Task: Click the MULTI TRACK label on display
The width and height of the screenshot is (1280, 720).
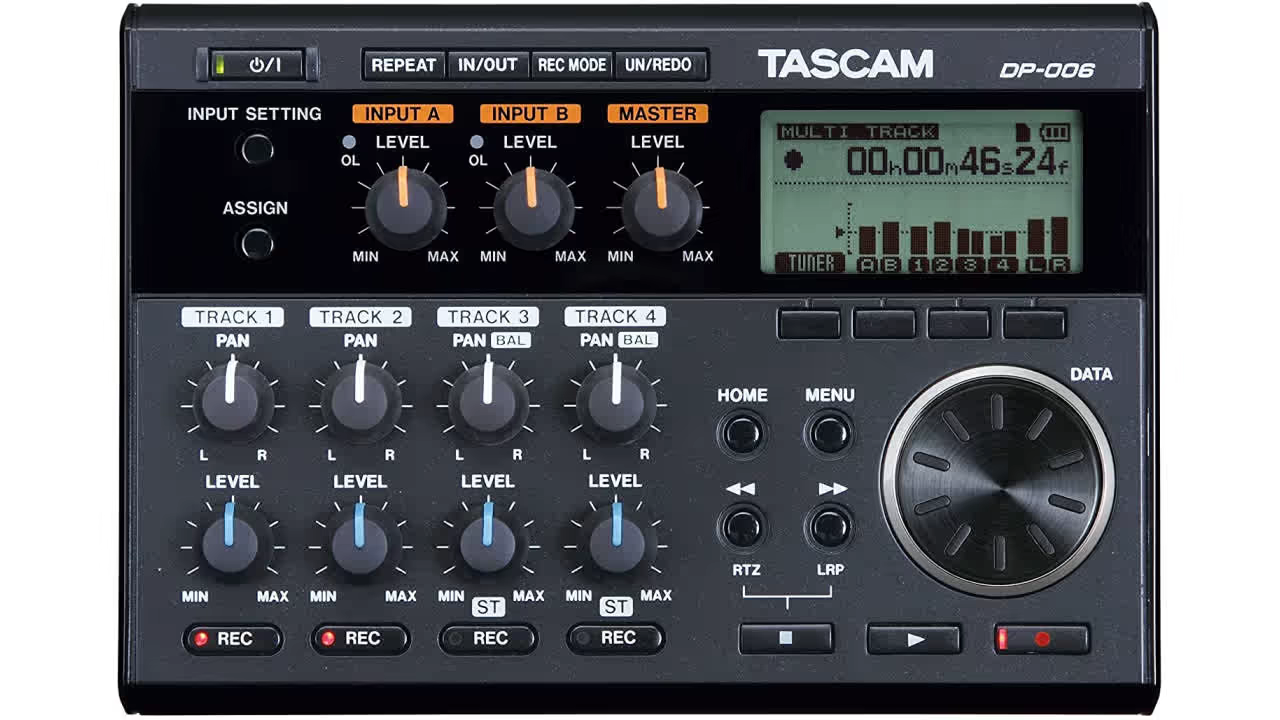Action: 858,132
